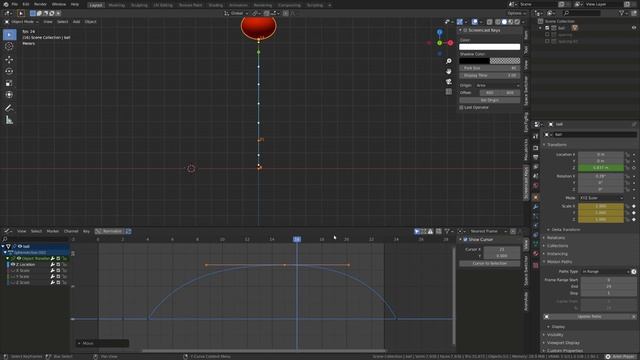Image resolution: width=640 pixels, height=360 pixels.
Task: Enable the Screencast Keys checkbox in panel header
Action: pyautogui.click(x=465, y=30)
